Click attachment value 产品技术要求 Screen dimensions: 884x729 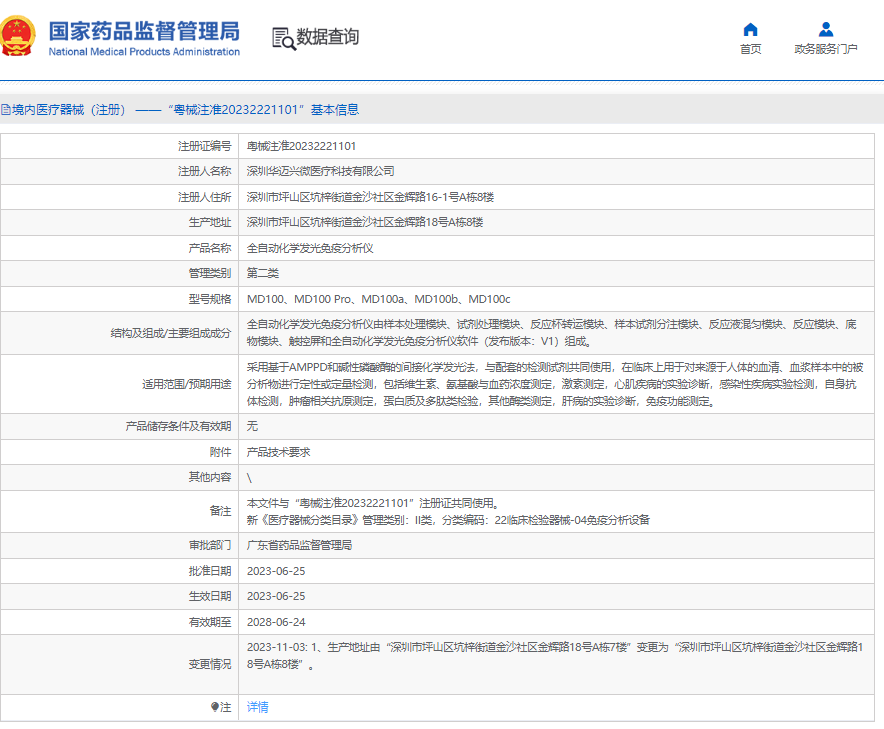click(279, 452)
